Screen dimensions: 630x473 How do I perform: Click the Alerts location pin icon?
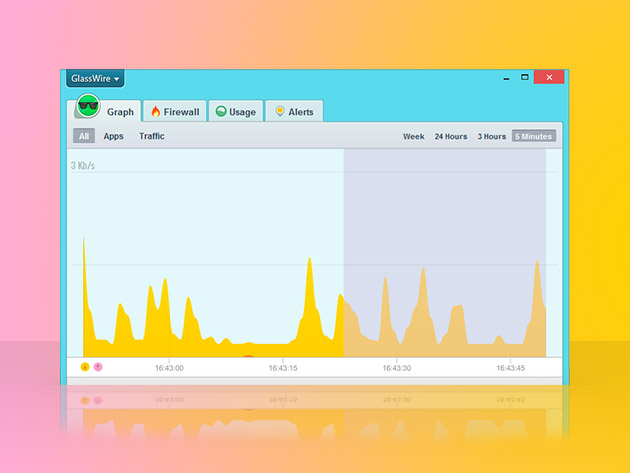click(280, 112)
